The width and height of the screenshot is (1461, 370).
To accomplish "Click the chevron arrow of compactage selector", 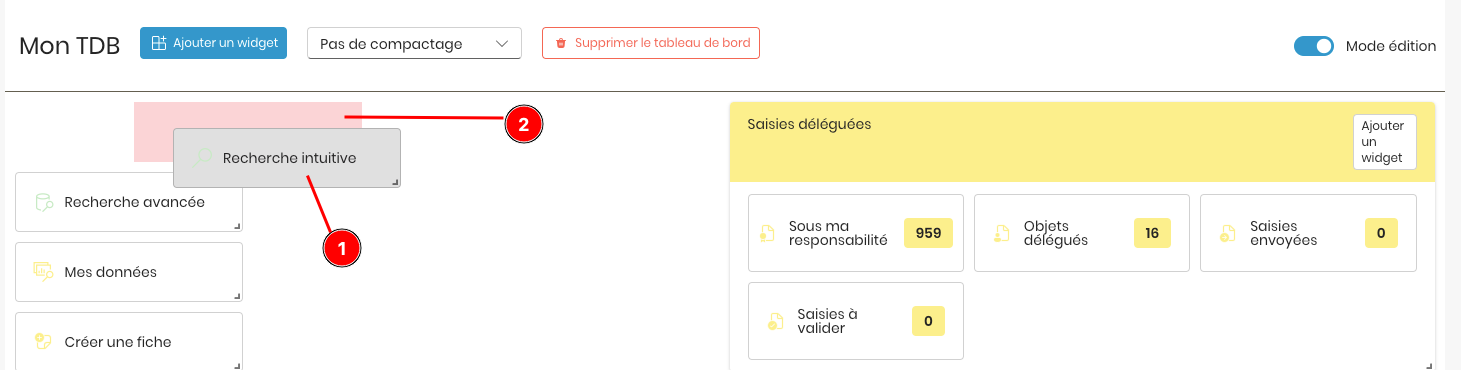I will (x=502, y=44).
